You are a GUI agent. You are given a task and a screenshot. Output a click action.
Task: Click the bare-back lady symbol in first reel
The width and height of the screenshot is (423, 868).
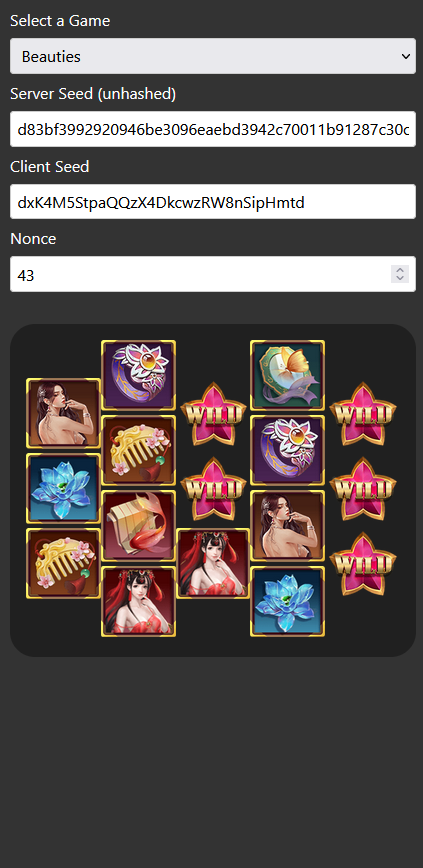click(x=64, y=414)
